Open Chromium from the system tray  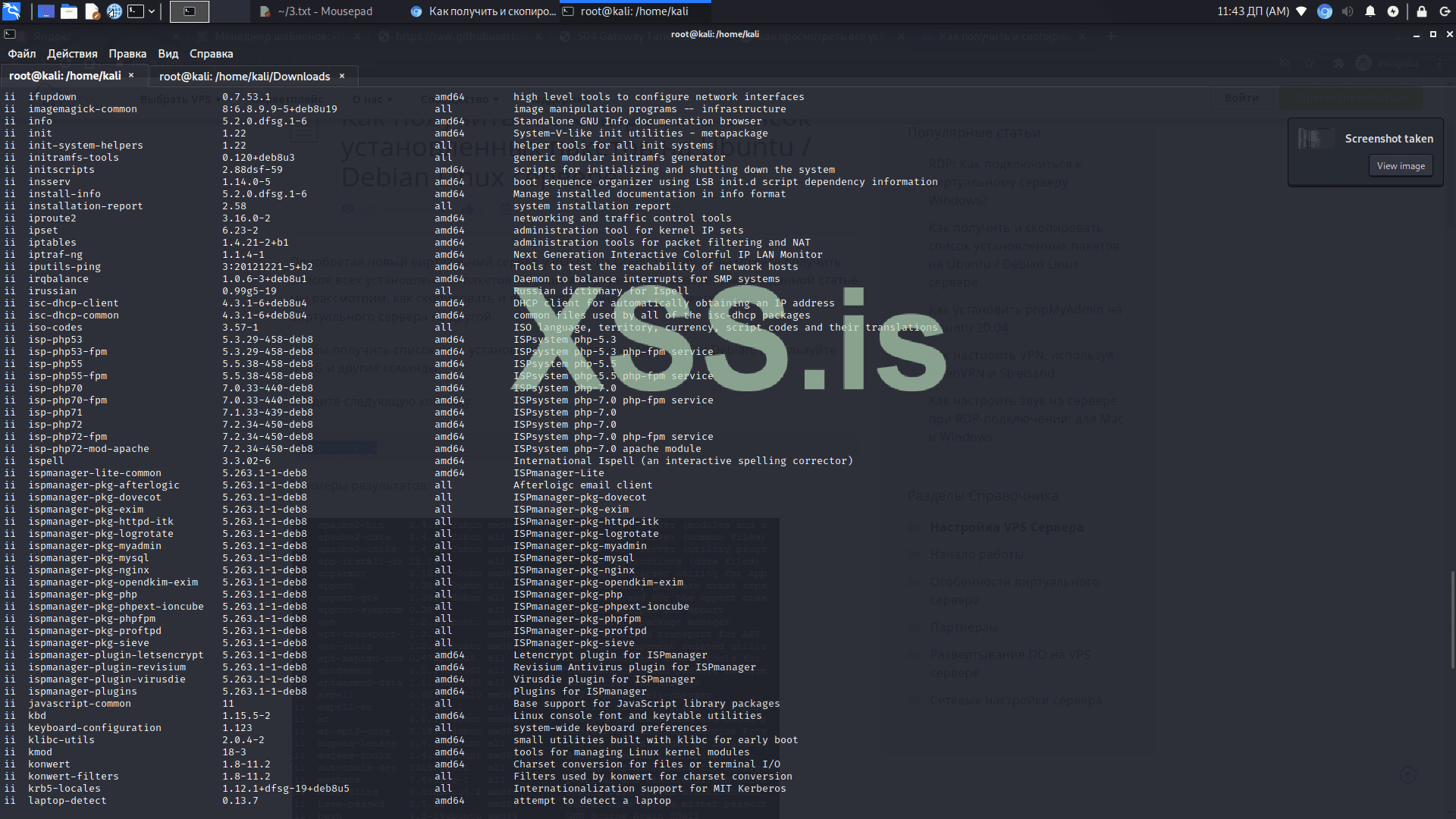click(1326, 11)
